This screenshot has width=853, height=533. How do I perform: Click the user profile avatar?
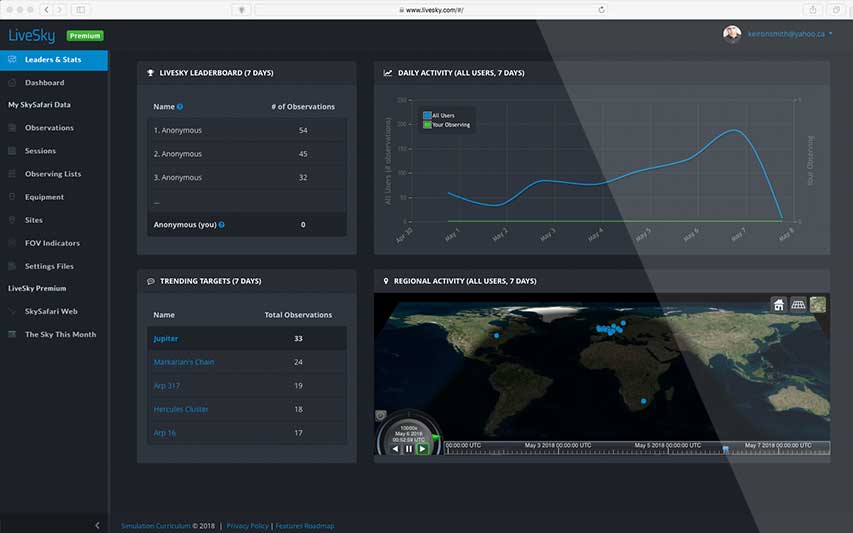[x=732, y=34]
